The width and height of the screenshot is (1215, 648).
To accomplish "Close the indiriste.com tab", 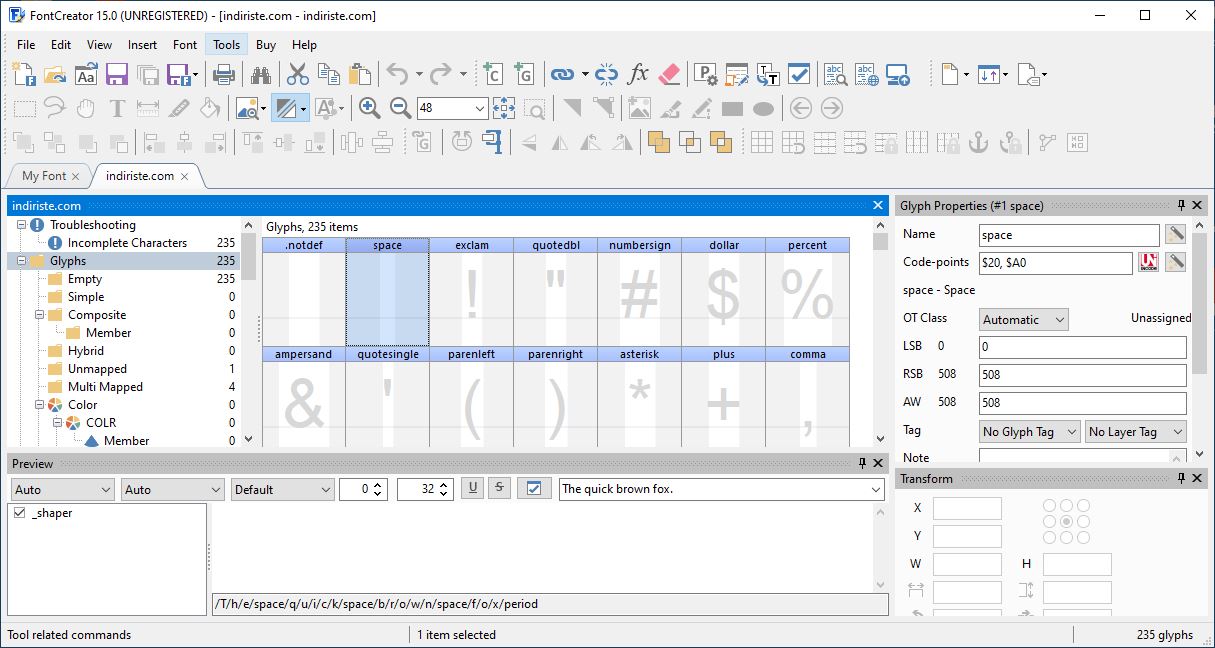I will point(185,176).
